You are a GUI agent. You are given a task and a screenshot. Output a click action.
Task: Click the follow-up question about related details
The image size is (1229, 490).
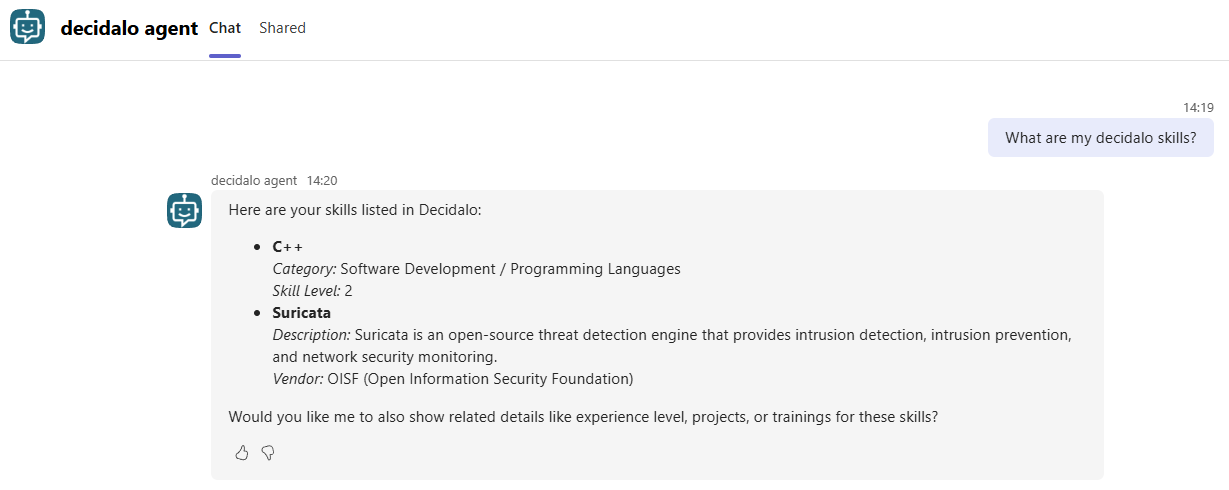pos(583,417)
